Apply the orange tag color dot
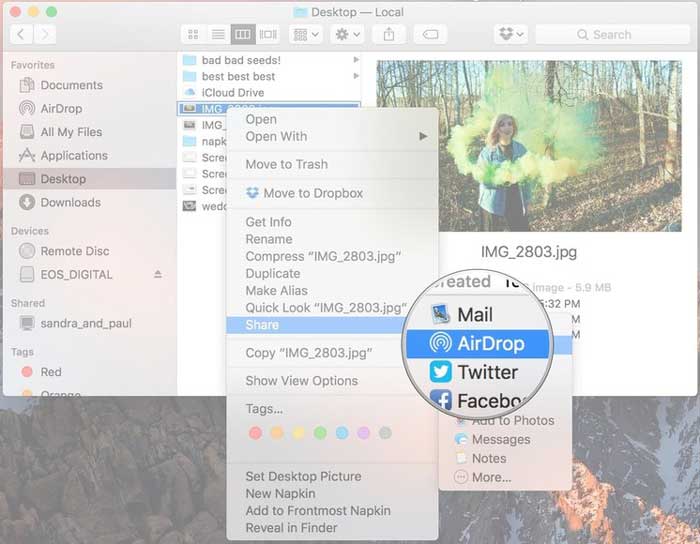The width and height of the screenshot is (700, 544). point(277,433)
